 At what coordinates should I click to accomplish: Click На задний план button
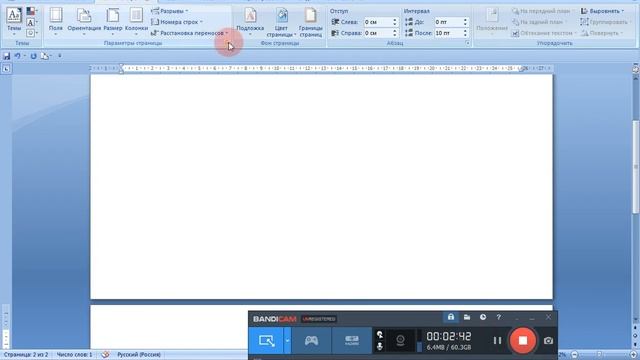coord(539,22)
